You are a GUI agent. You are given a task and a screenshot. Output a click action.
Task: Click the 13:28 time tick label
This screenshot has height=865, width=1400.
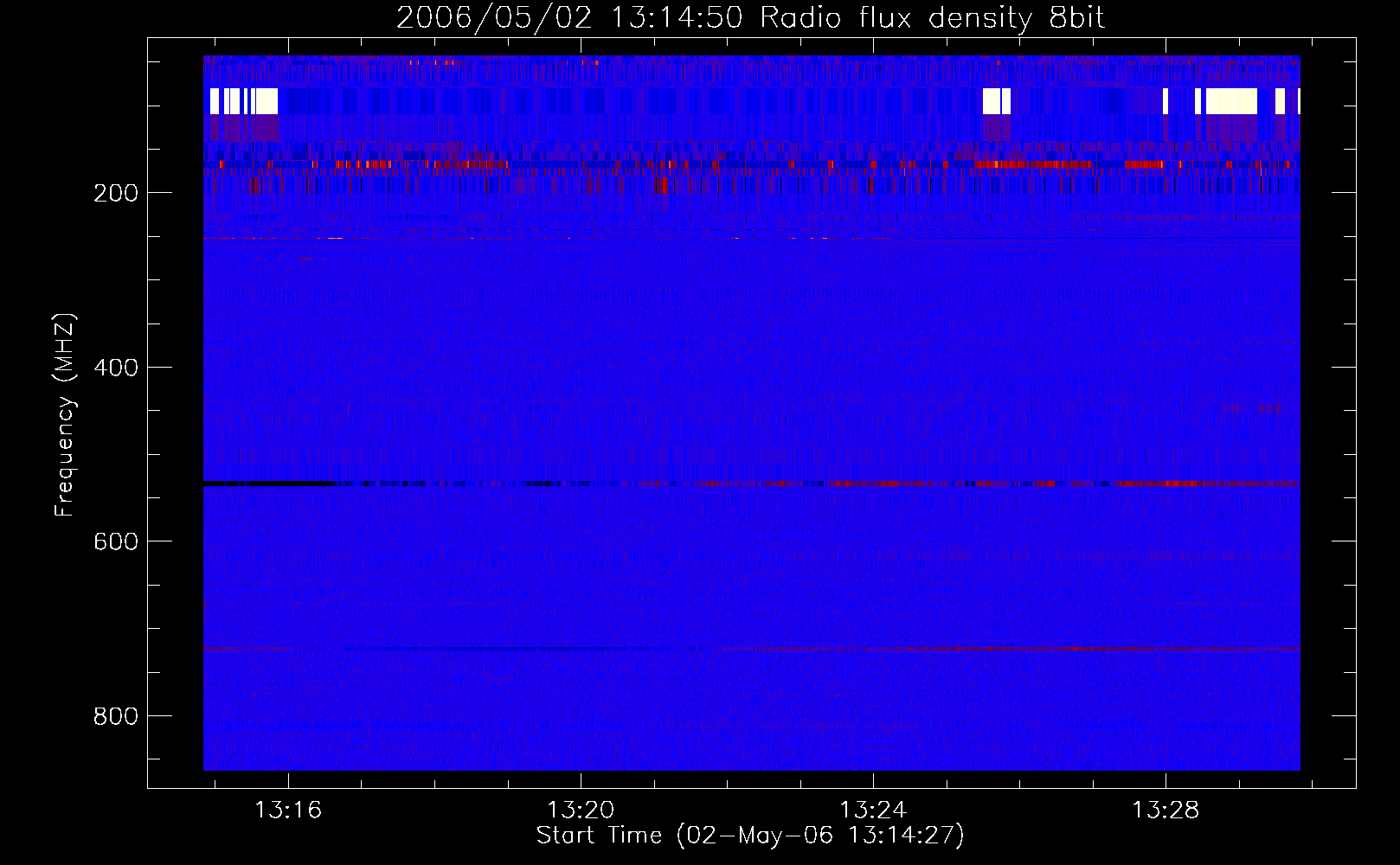(x=1166, y=810)
